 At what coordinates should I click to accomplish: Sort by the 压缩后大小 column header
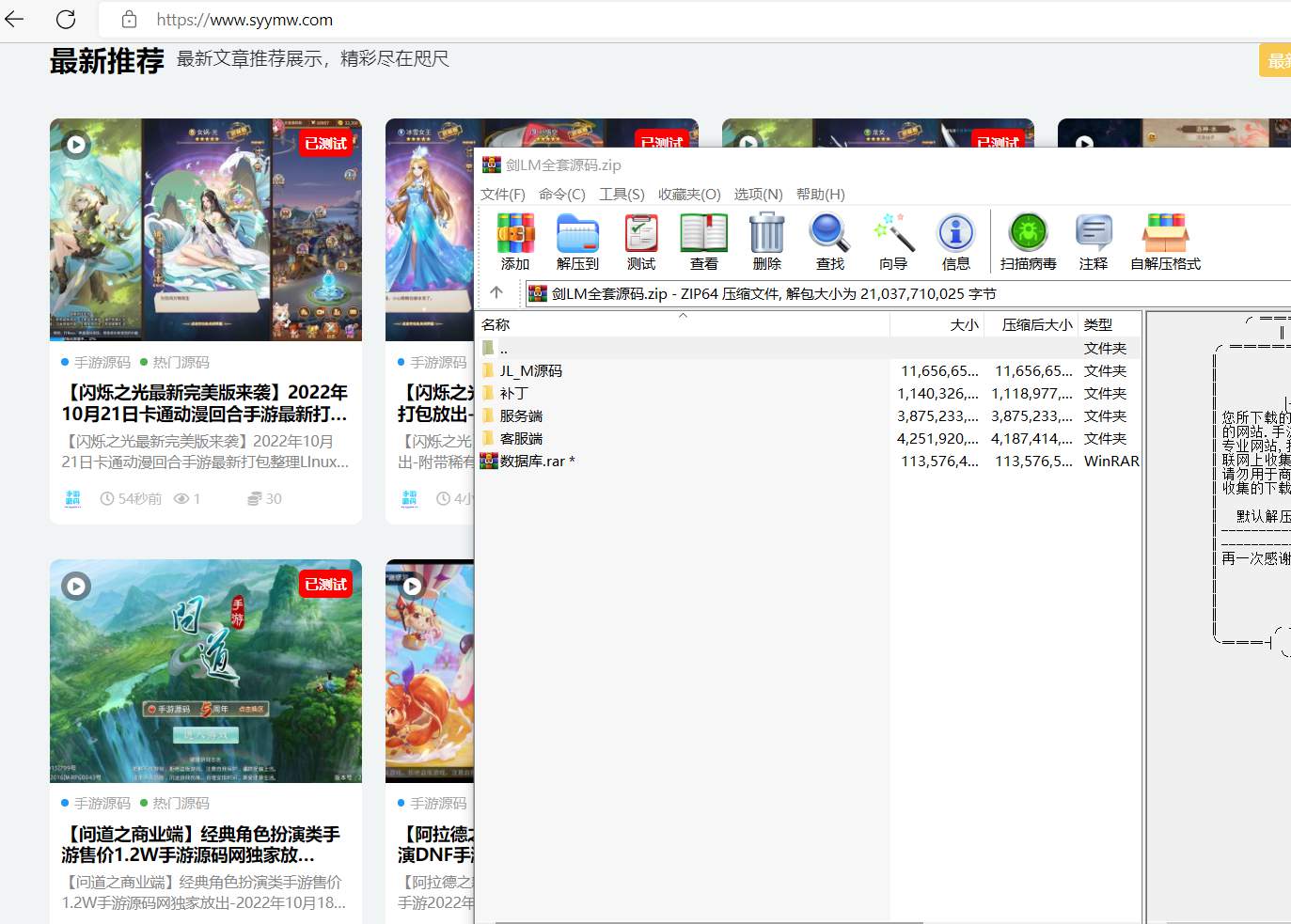click(1031, 324)
